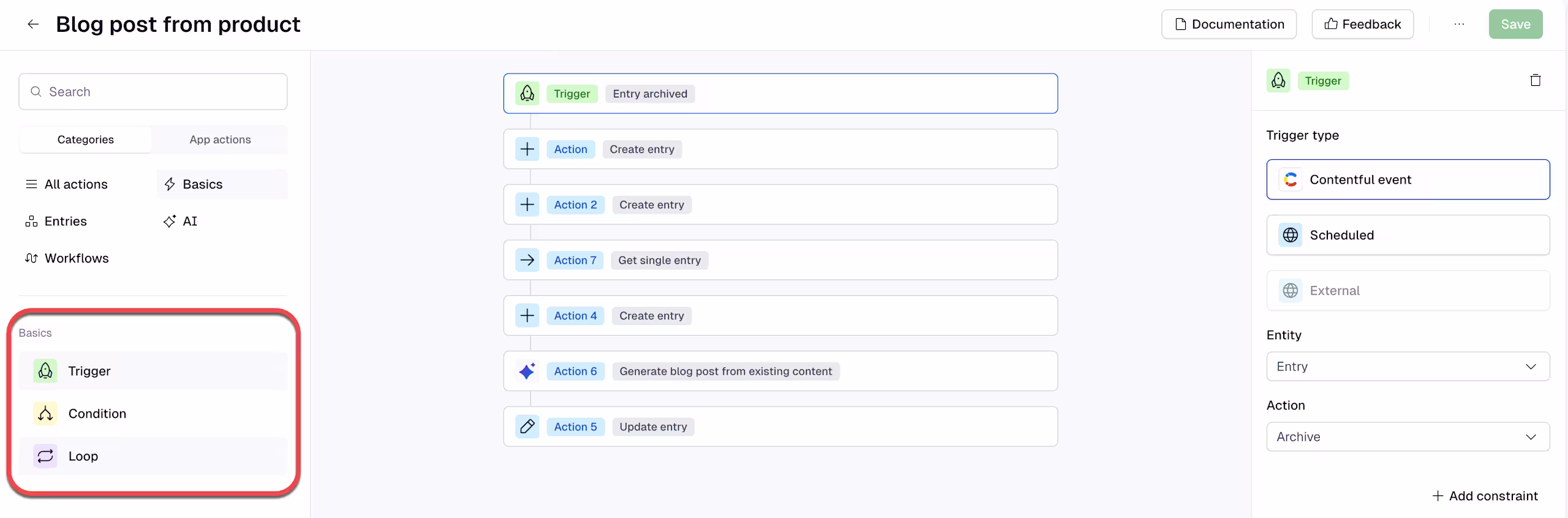Screen dimensions: 1568x518
Task: Click the "Blog post from product" title
Action: click(x=178, y=24)
